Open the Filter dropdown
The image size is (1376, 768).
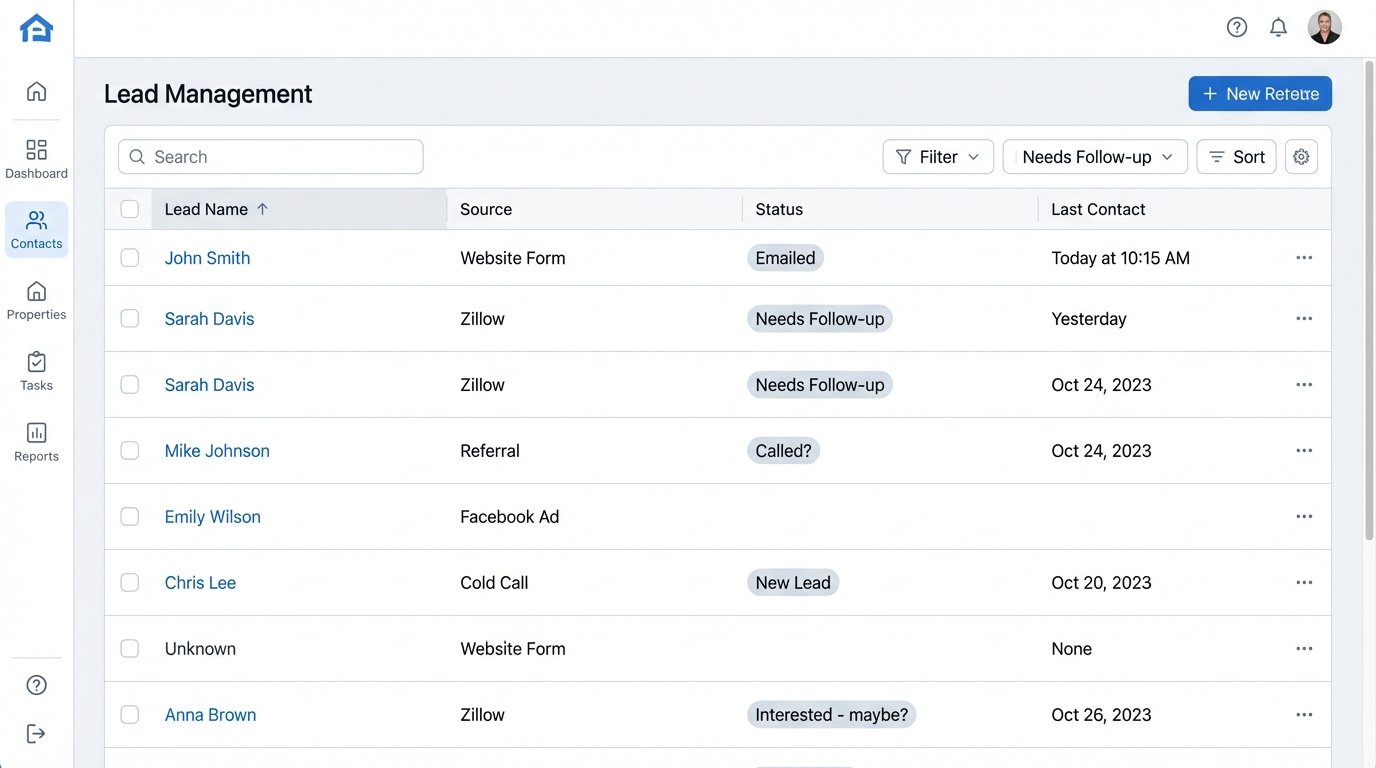[937, 156]
